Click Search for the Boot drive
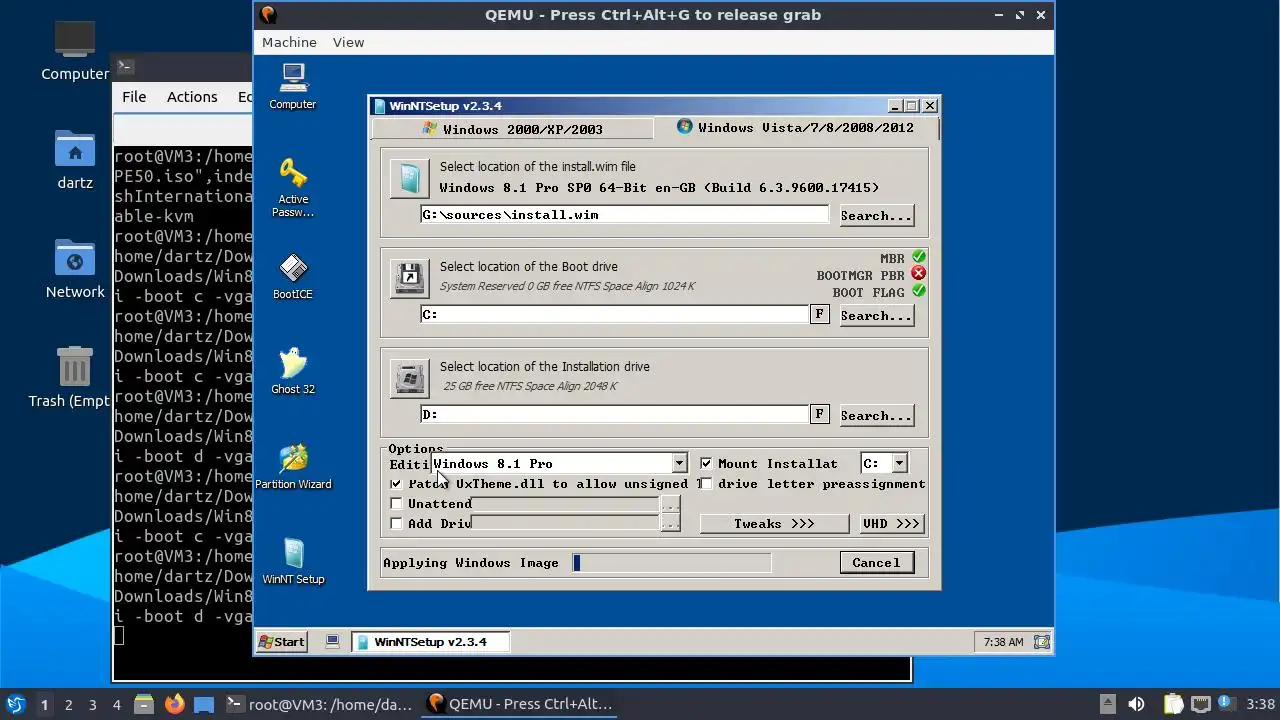Screen dimensions: 1280x720 tap(876, 315)
